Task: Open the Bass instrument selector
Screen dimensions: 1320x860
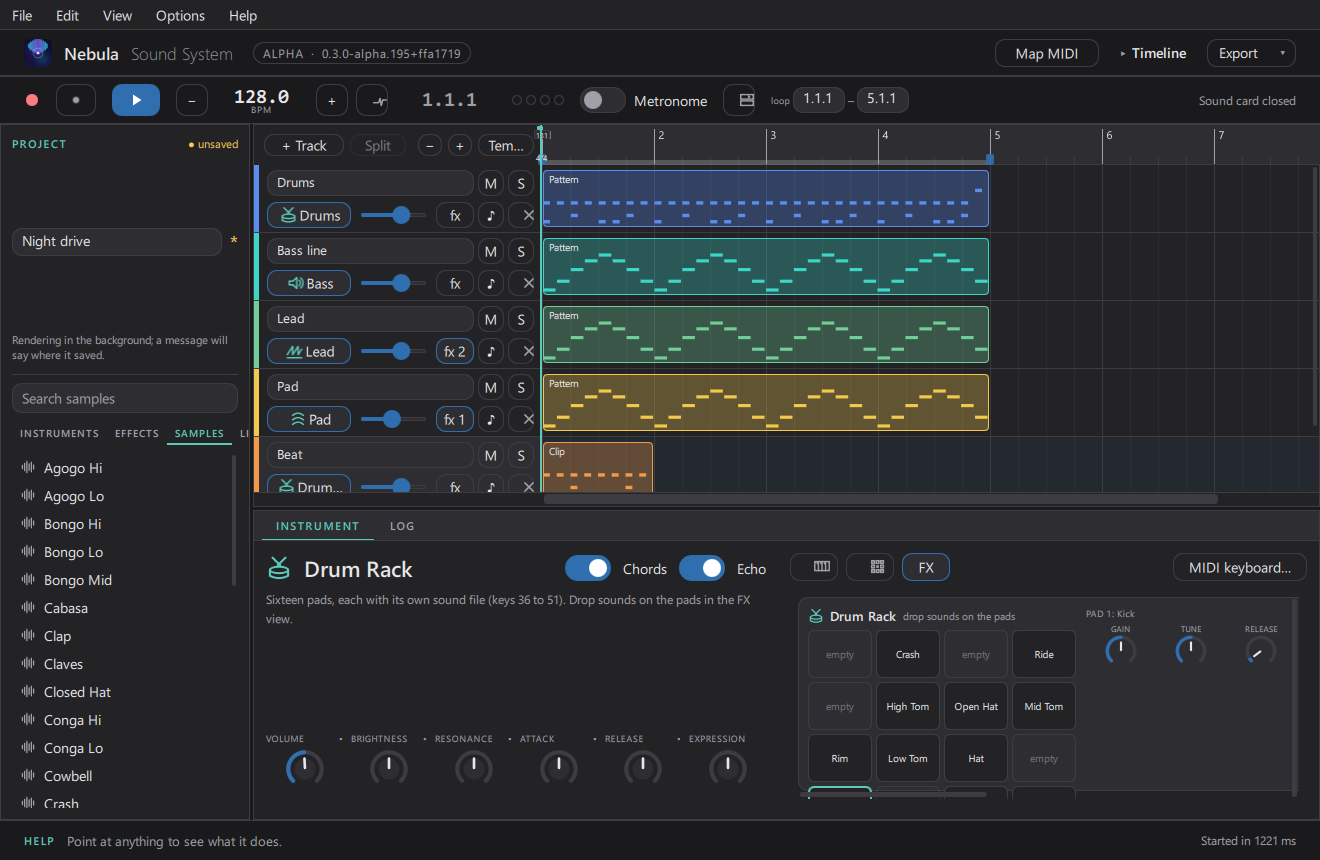Action: pyautogui.click(x=309, y=283)
